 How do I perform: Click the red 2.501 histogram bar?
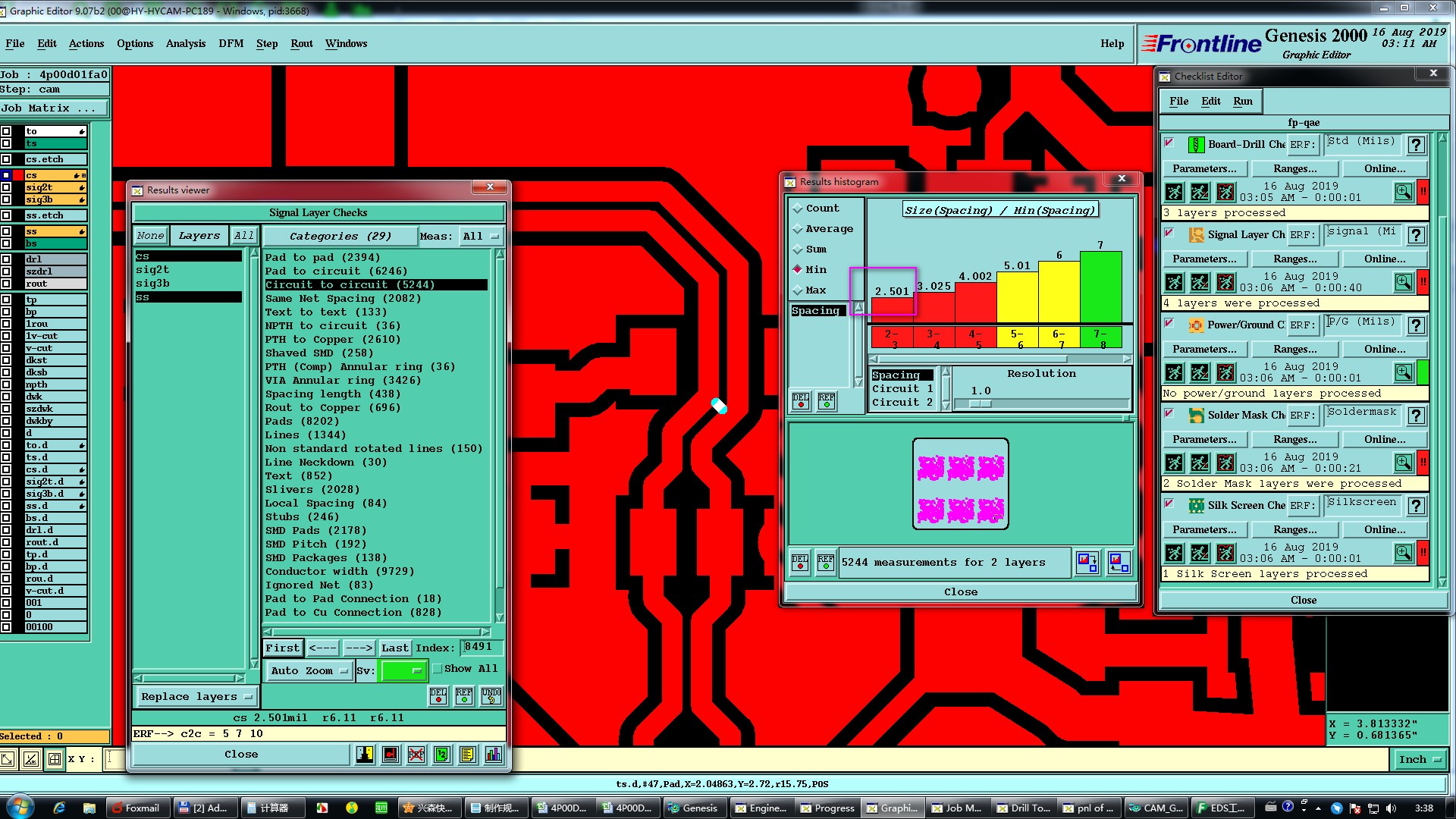892,309
